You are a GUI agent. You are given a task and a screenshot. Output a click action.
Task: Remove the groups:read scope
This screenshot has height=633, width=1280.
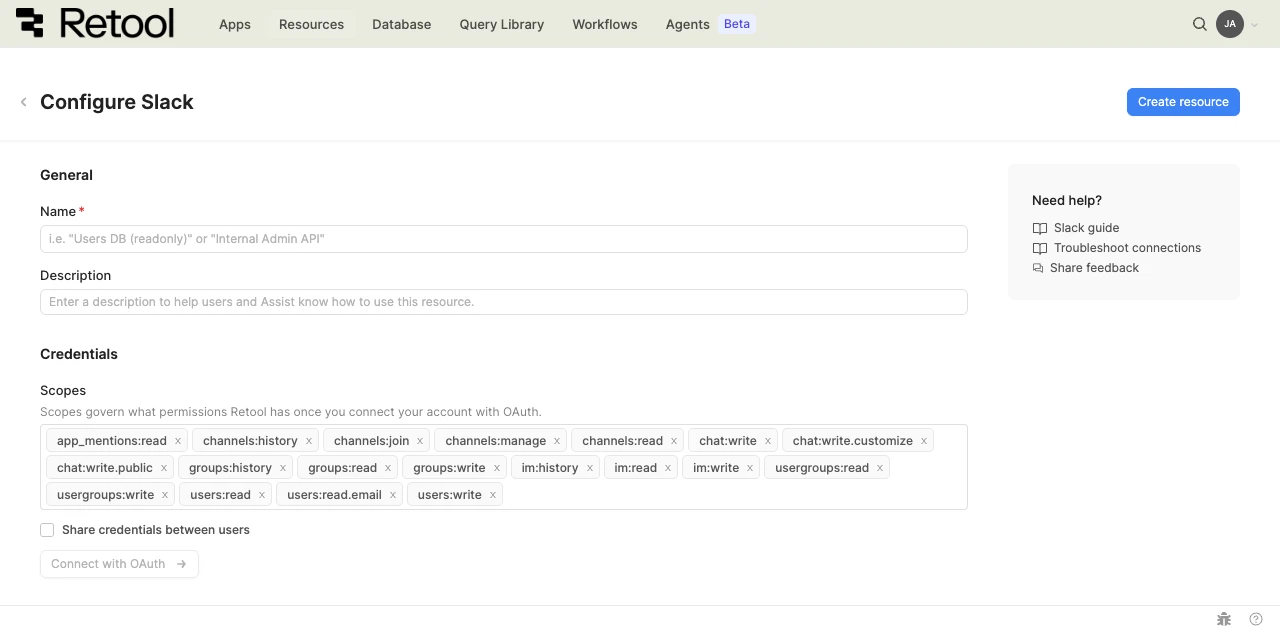click(x=388, y=468)
